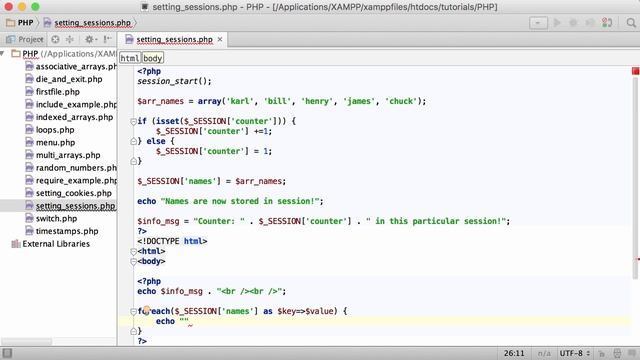Screen dimensions: 640x360
Task: Click the Debug bug icon in toolbar
Action: click(573, 23)
